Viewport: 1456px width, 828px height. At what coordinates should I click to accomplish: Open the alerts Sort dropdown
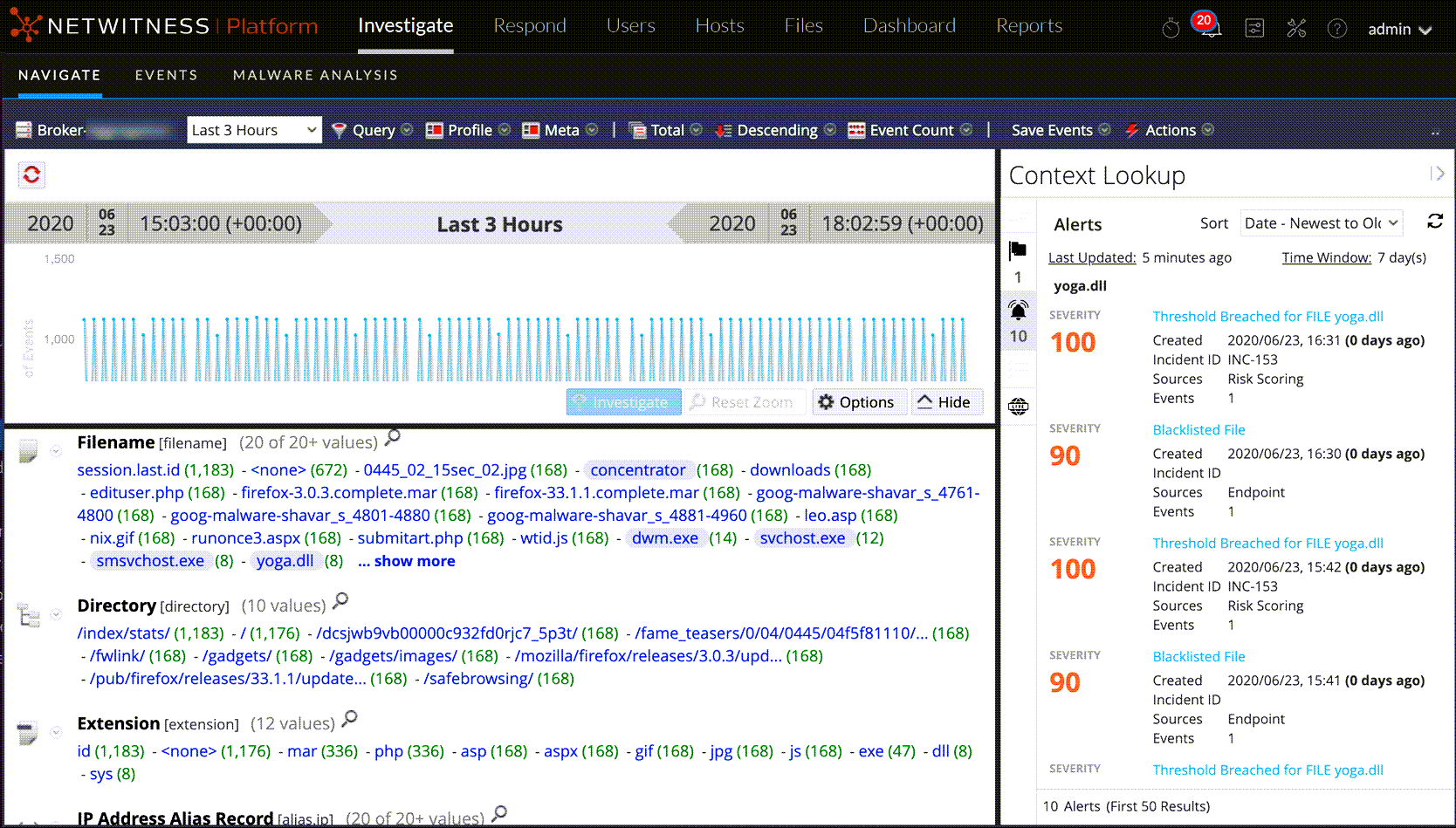click(1321, 223)
